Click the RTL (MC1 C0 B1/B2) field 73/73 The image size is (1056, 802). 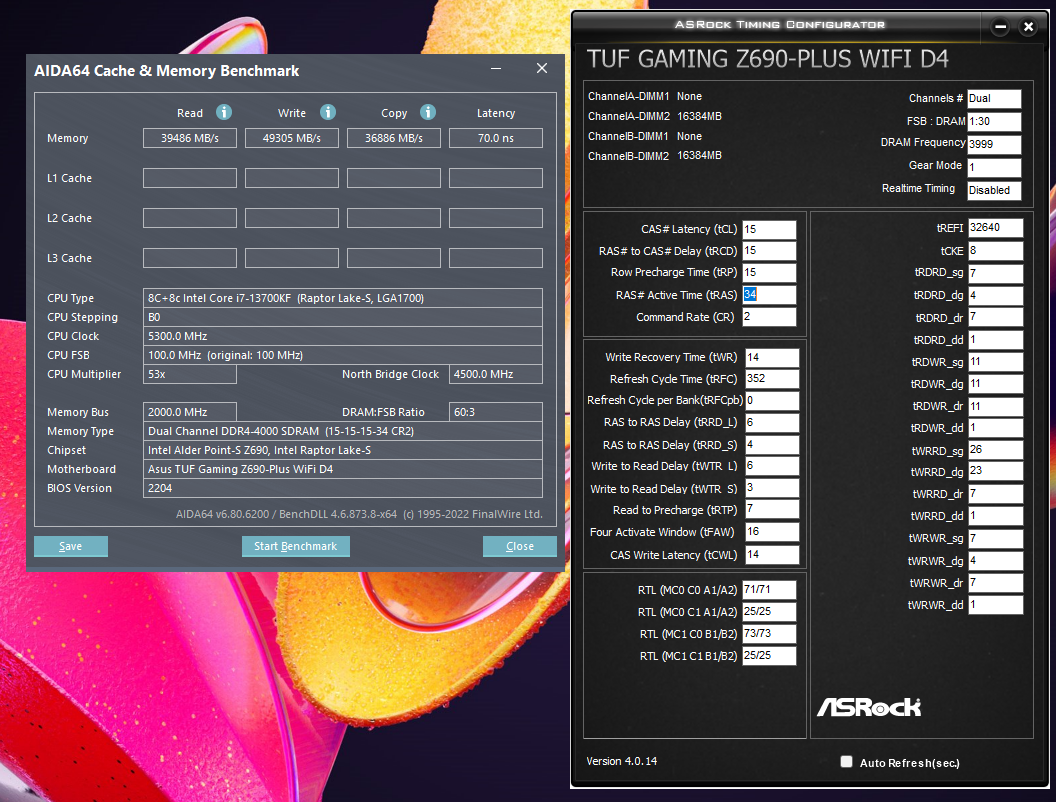[x=769, y=634]
